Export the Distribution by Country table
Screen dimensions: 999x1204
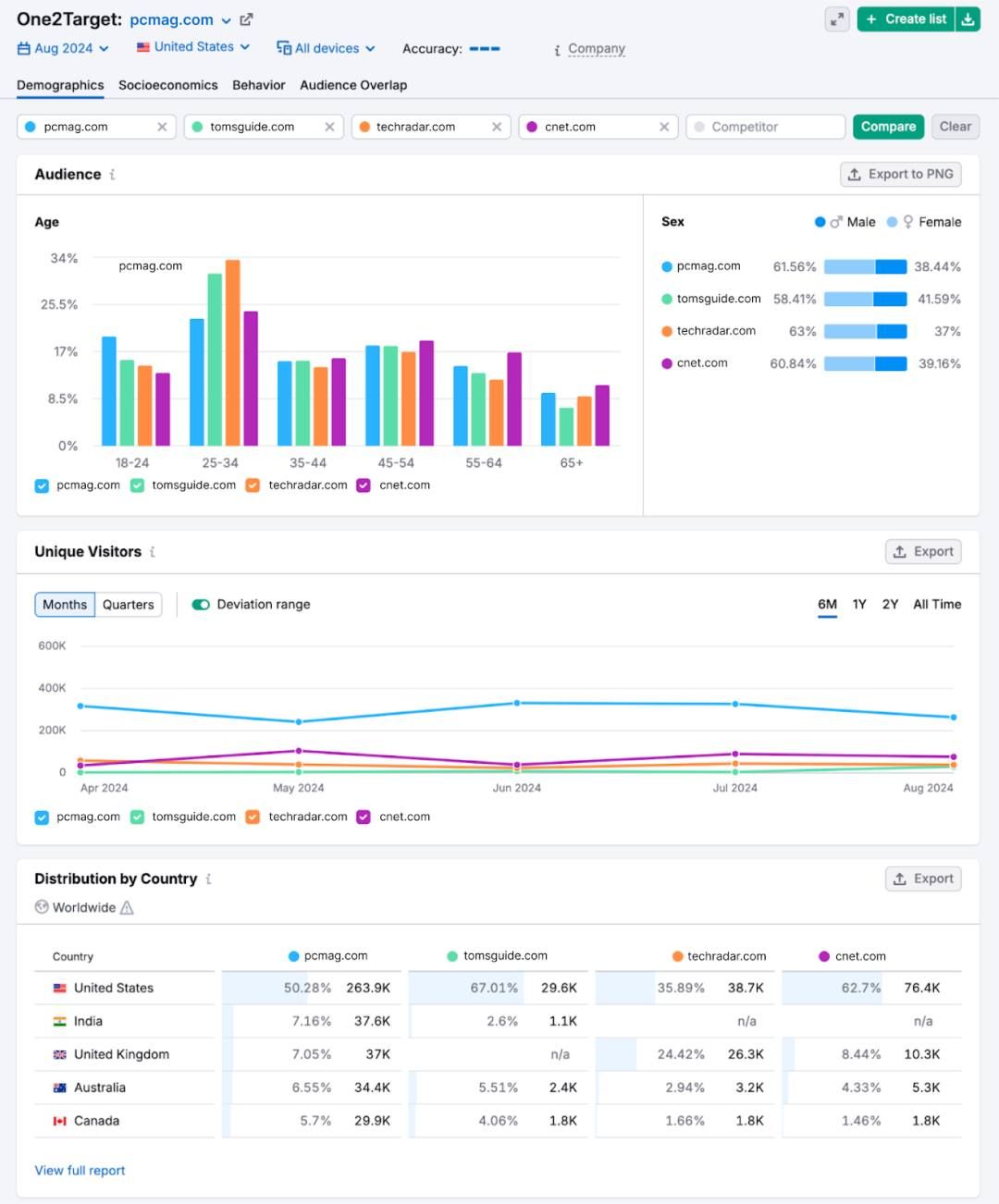tap(923, 878)
